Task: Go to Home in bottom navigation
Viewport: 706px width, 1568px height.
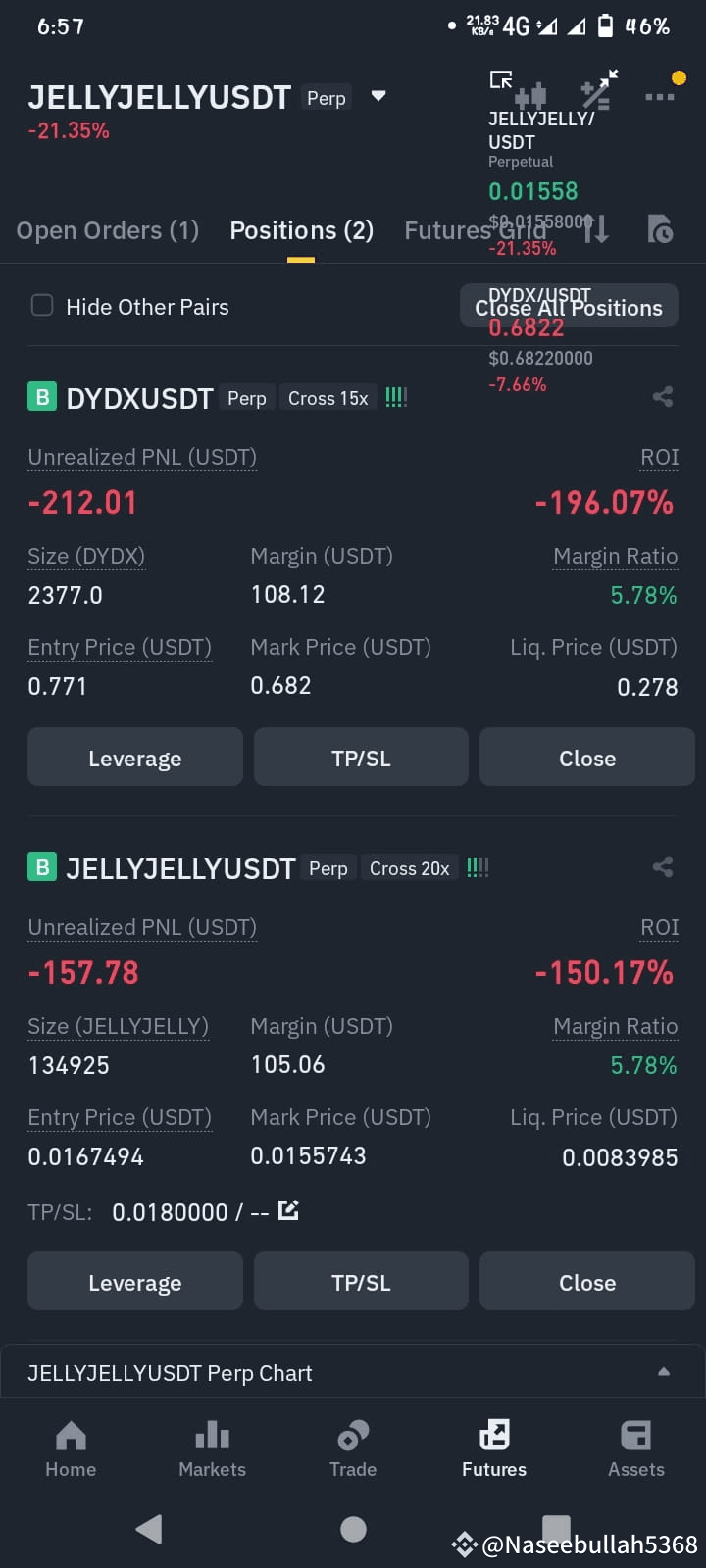Action: point(71,1448)
